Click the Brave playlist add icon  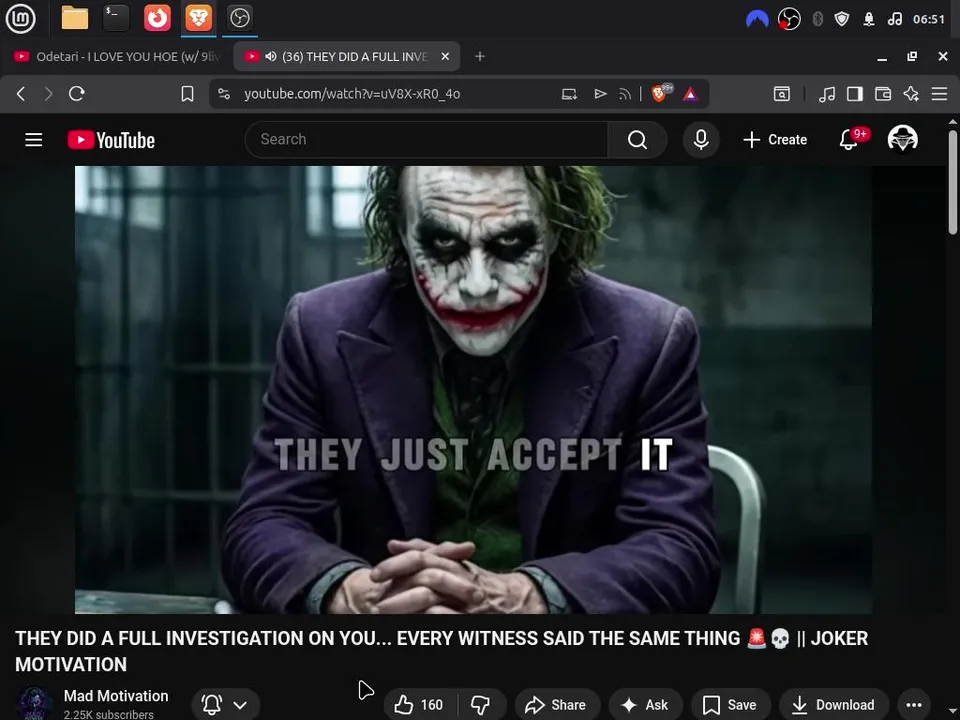(x=600, y=94)
